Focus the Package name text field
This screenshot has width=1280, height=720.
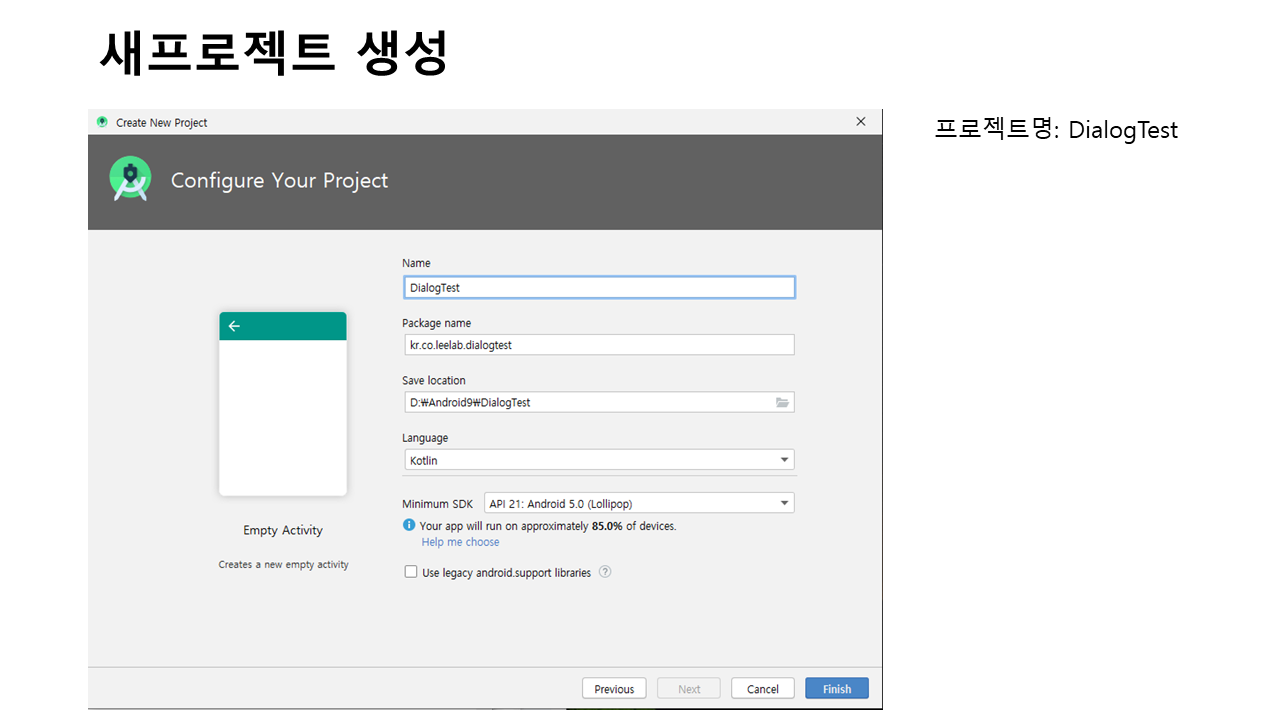coord(598,345)
